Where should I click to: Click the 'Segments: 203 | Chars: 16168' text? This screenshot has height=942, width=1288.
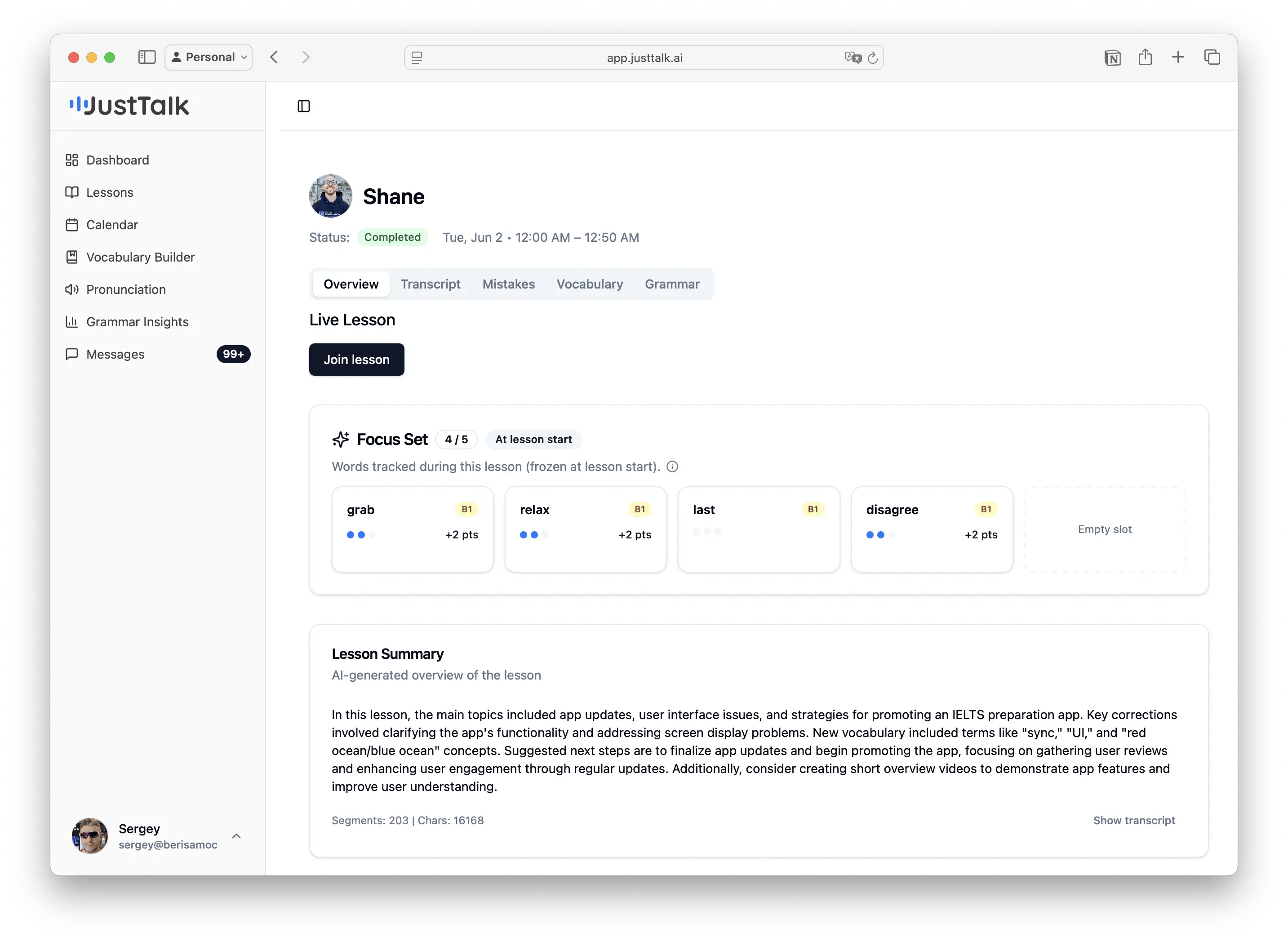tap(407, 820)
